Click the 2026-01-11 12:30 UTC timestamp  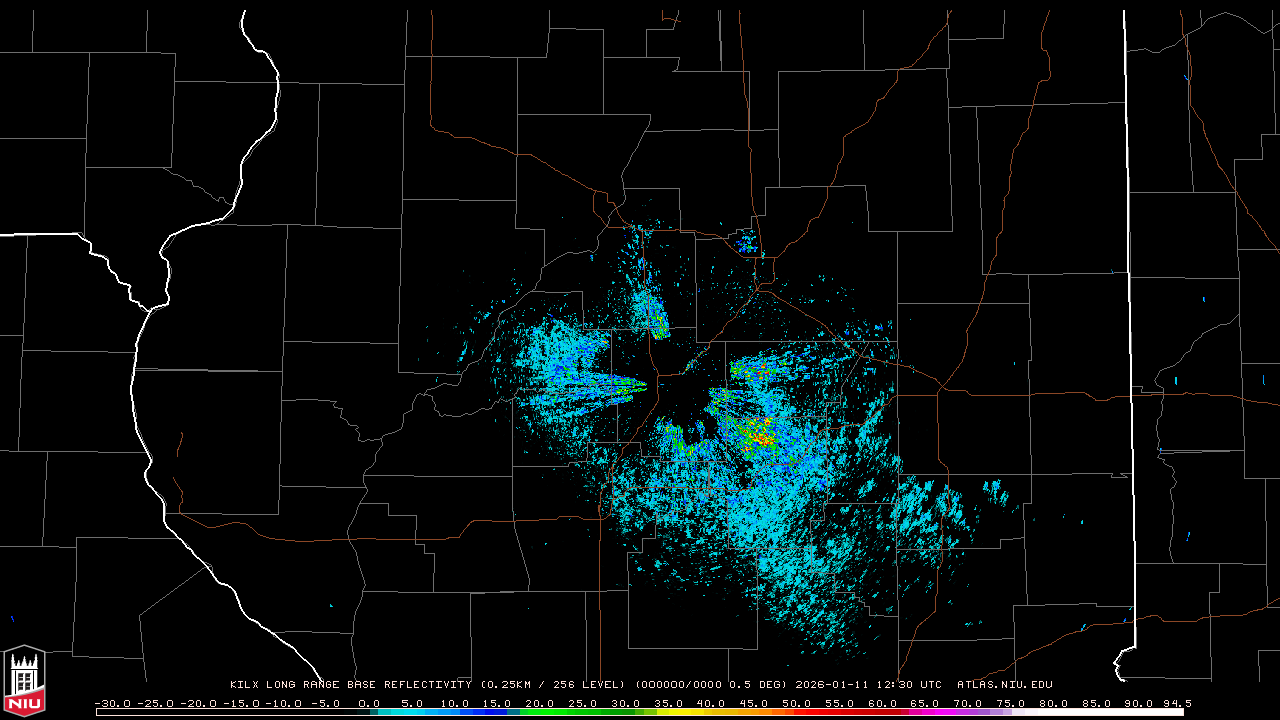(x=868, y=685)
